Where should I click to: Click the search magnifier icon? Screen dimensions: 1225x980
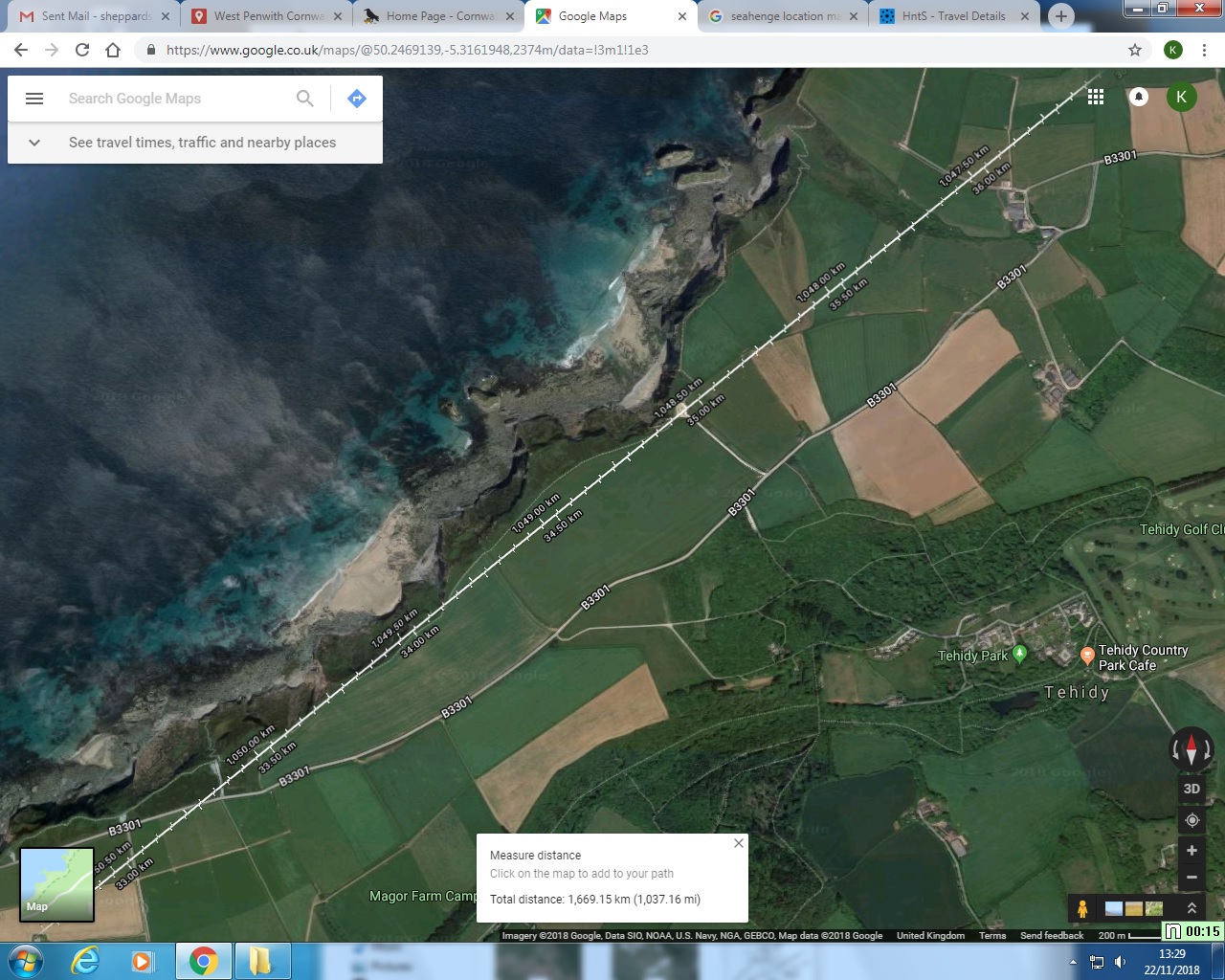[304, 98]
